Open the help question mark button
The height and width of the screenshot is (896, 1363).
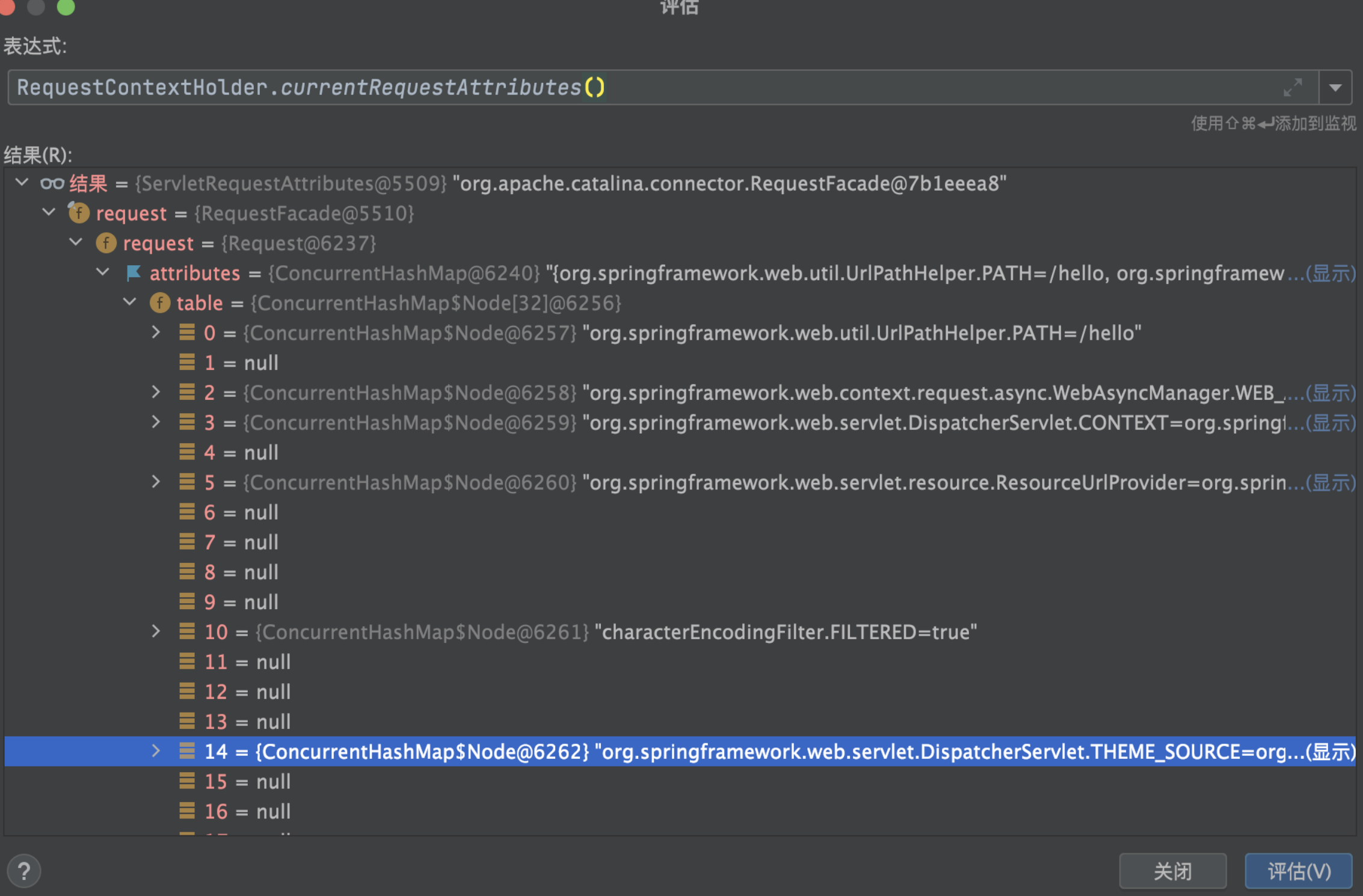24,871
